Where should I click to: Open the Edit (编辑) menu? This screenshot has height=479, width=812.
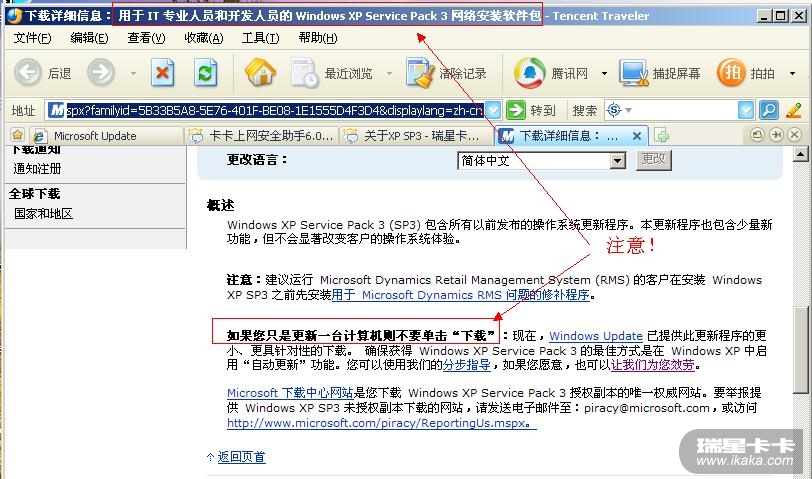coord(89,38)
